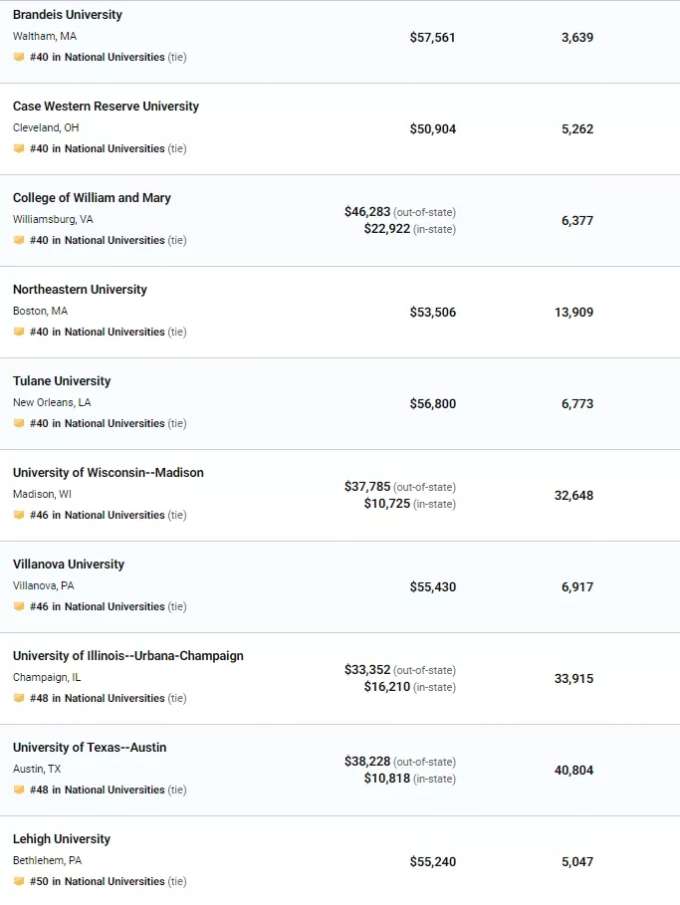
Task: Click the ranking badge icon for Case Western Reserve
Action: pyautogui.click(x=19, y=149)
